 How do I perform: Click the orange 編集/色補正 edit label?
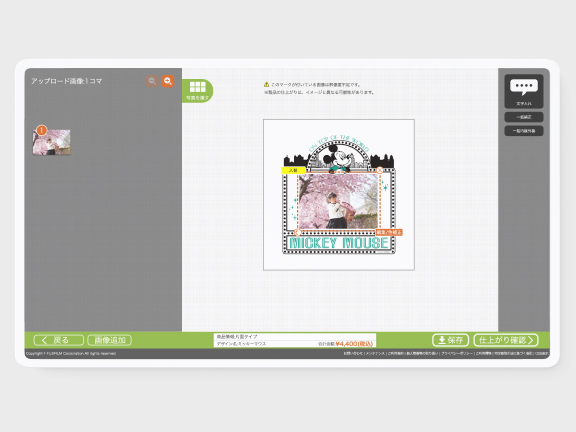389,232
